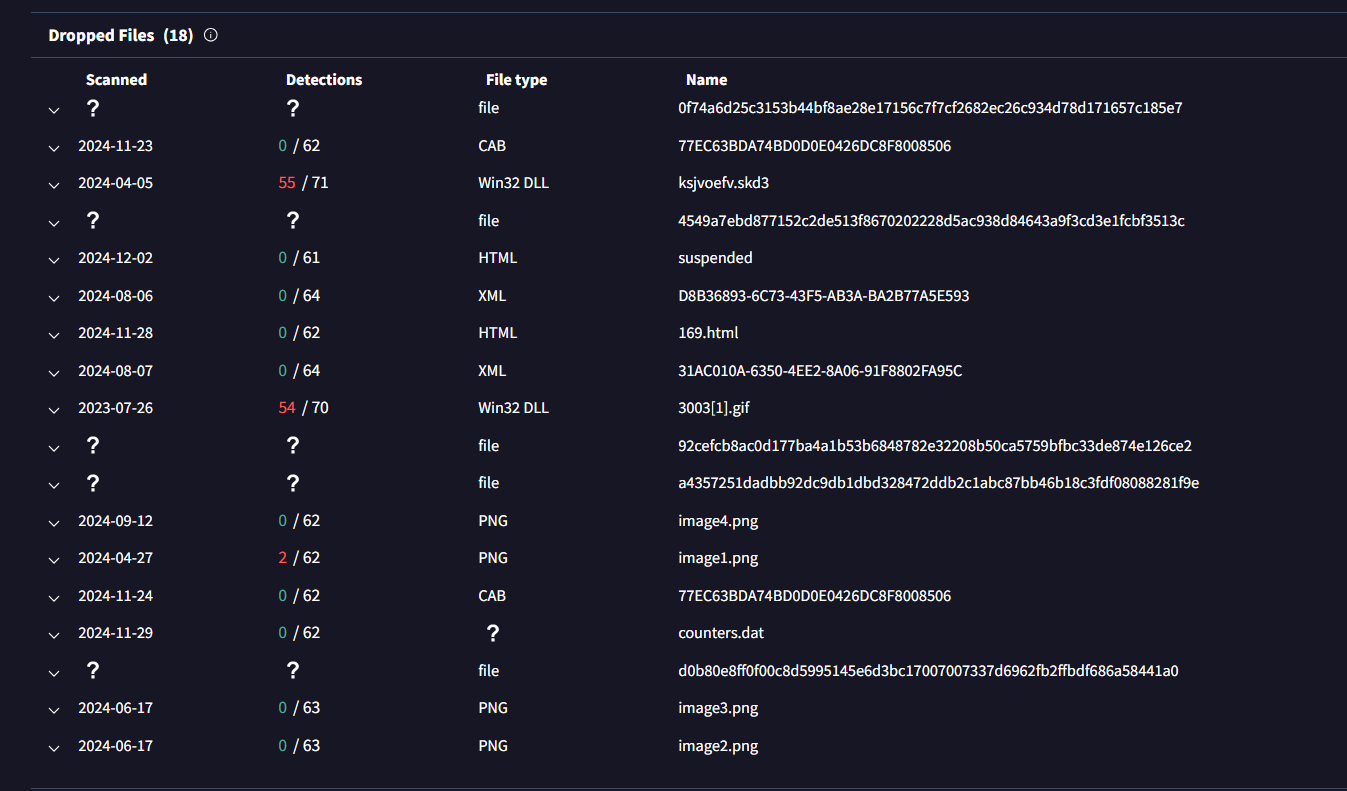This screenshot has height=791, width=1347.
Task: Click the info icon beside Dropped Files
Action: point(210,35)
